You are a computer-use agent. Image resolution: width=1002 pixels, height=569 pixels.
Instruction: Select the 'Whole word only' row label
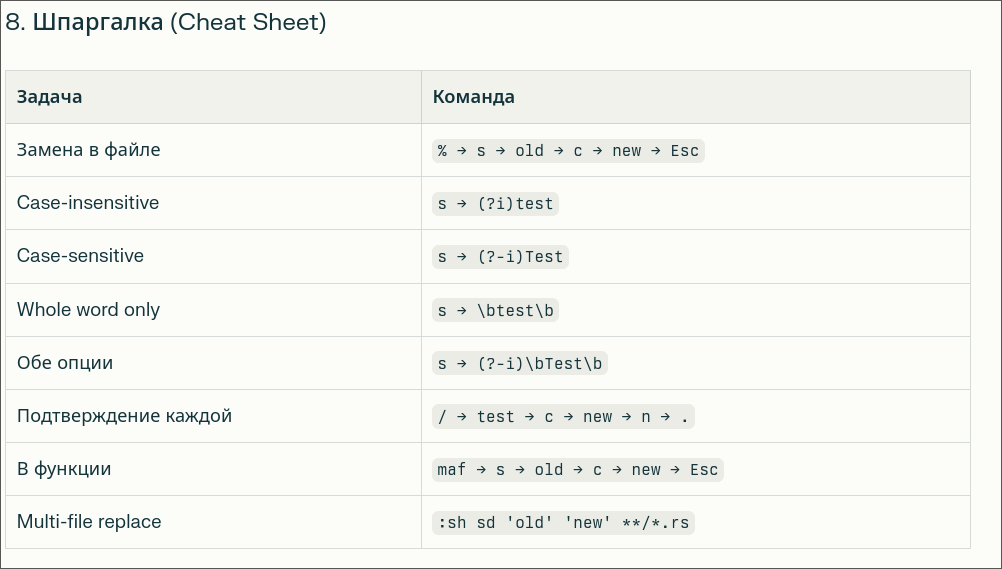(88, 310)
